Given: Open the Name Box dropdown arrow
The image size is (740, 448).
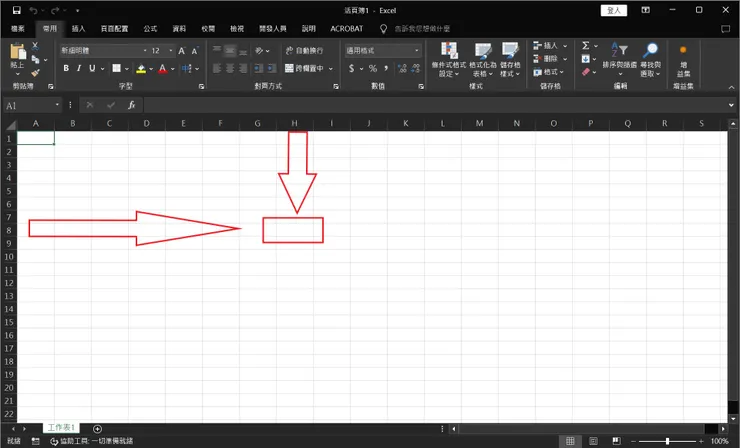Looking at the screenshot, I should (x=57, y=105).
